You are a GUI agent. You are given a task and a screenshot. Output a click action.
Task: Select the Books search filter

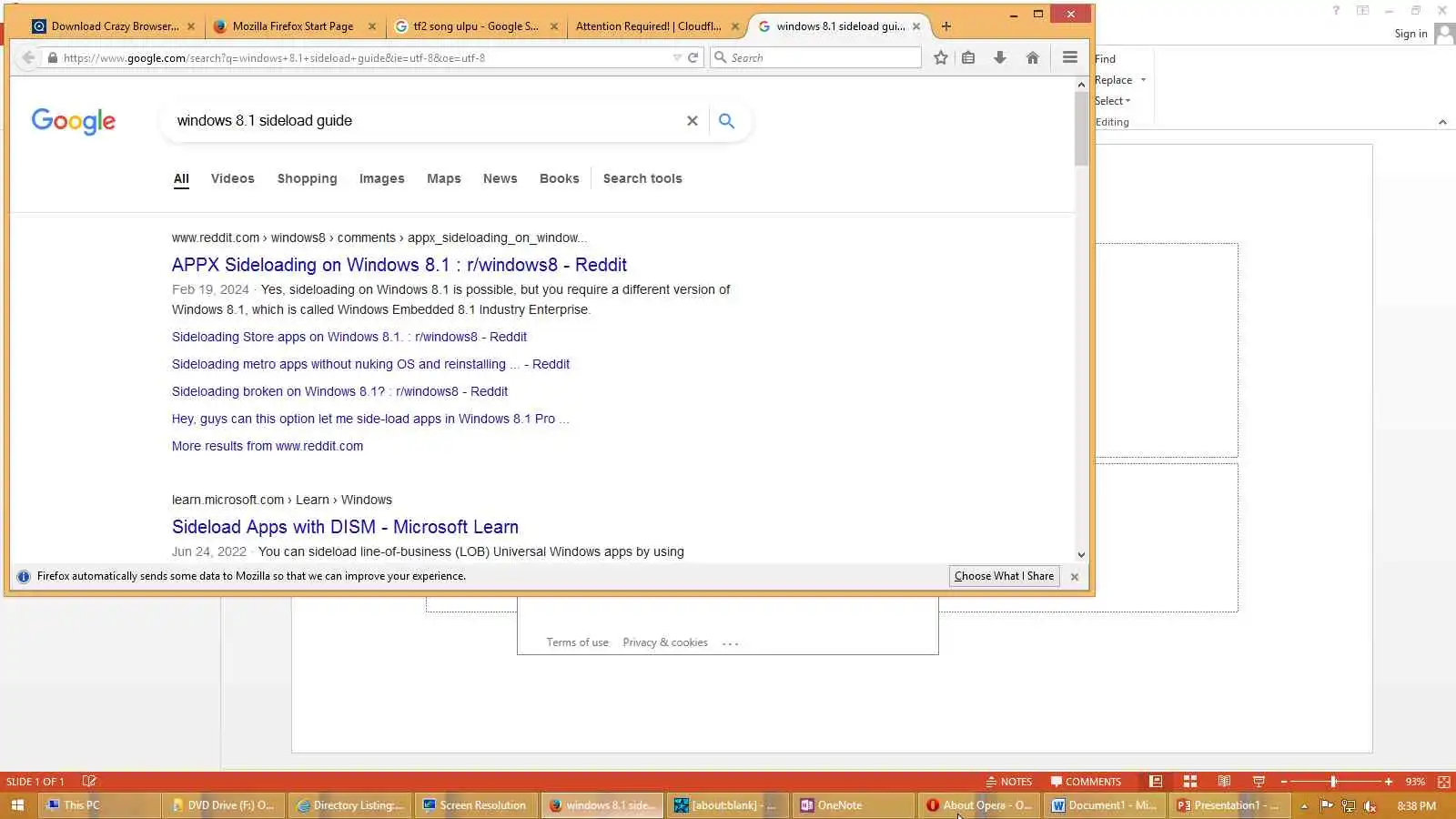(560, 178)
